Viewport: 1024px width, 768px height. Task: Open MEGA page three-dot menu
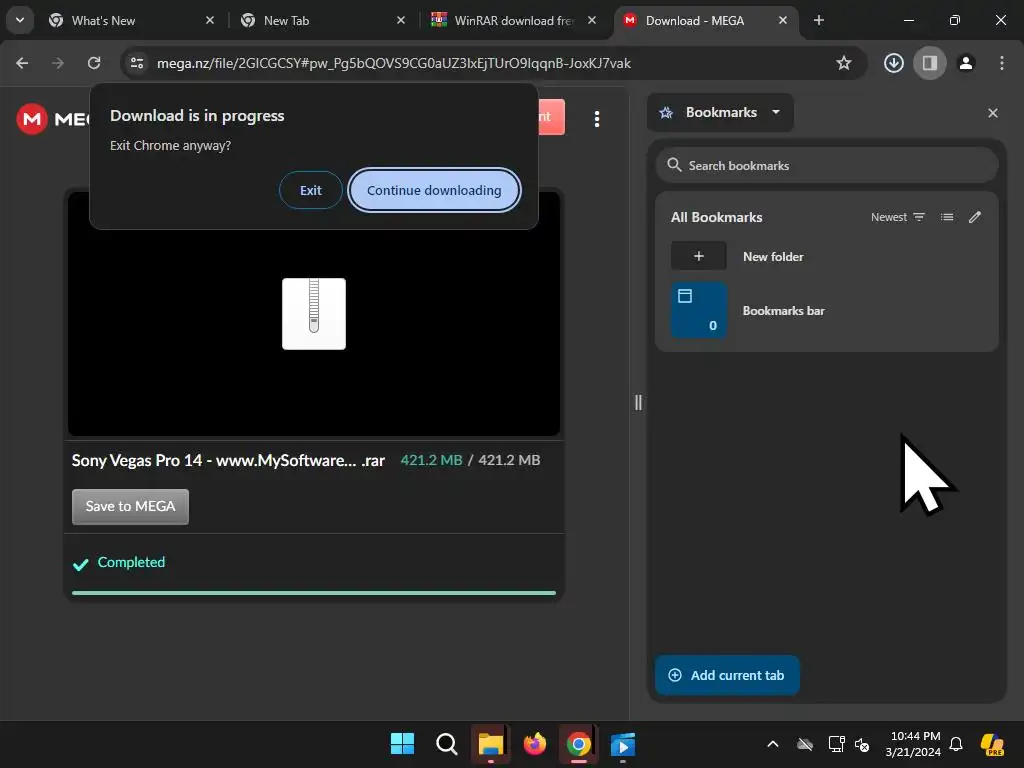tap(597, 119)
